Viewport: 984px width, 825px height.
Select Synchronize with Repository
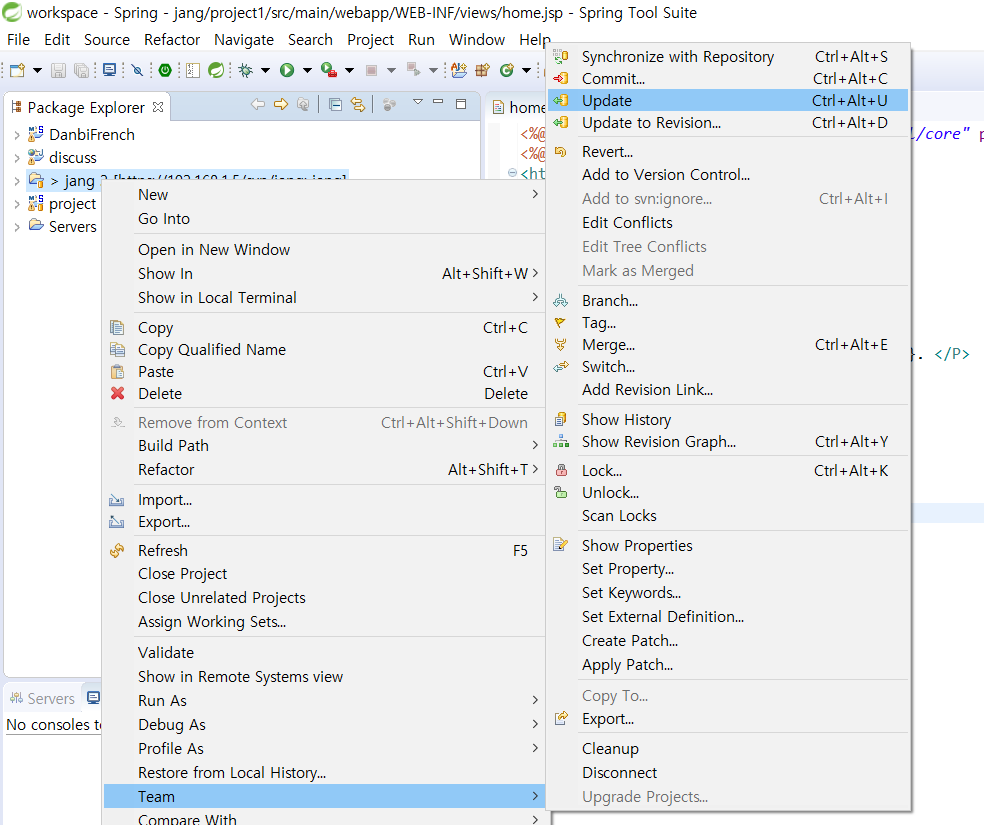[x=728, y=56]
